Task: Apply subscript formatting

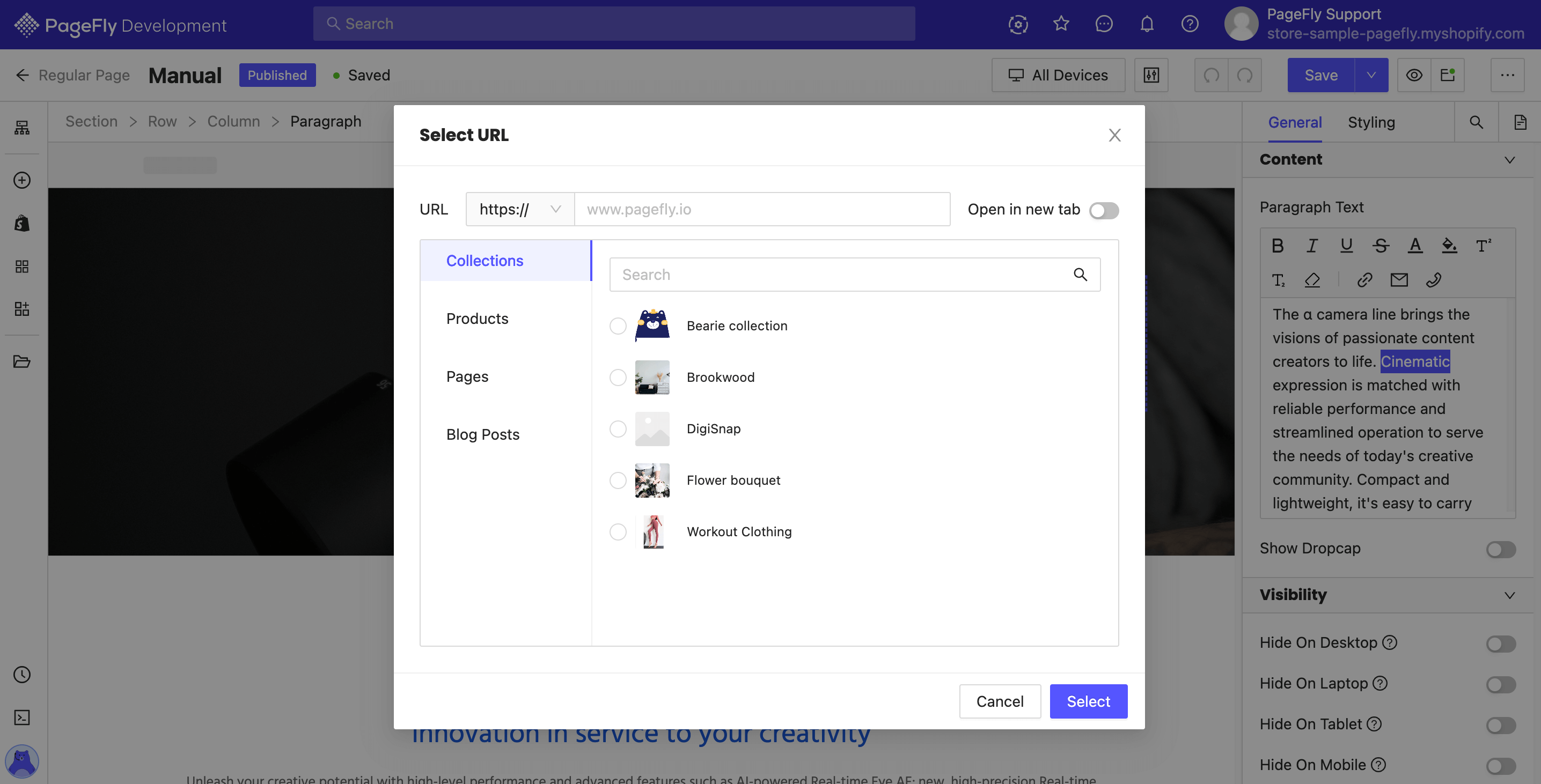Action: coord(1278,280)
